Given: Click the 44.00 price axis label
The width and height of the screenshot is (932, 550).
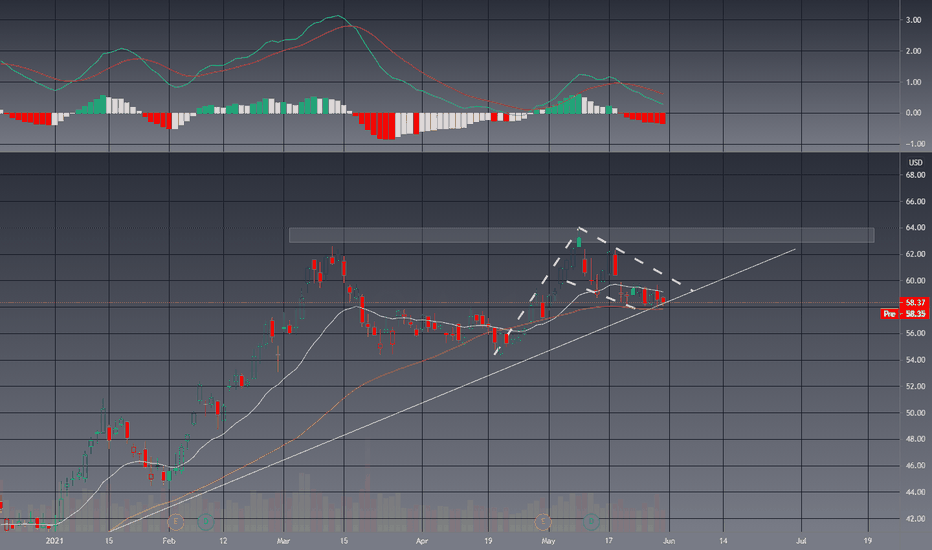Looking at the screenshot, I should coord(915,492).
